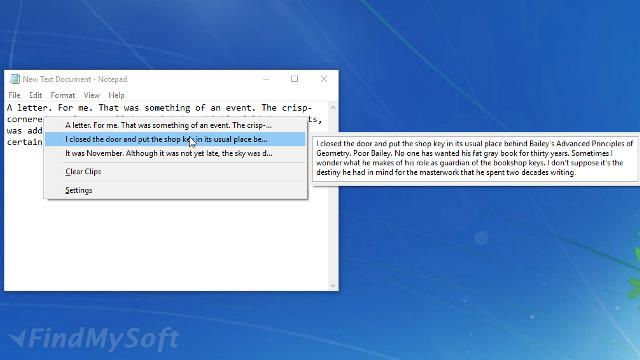Open the Format menu in Notepad

(x=62, y=95)
